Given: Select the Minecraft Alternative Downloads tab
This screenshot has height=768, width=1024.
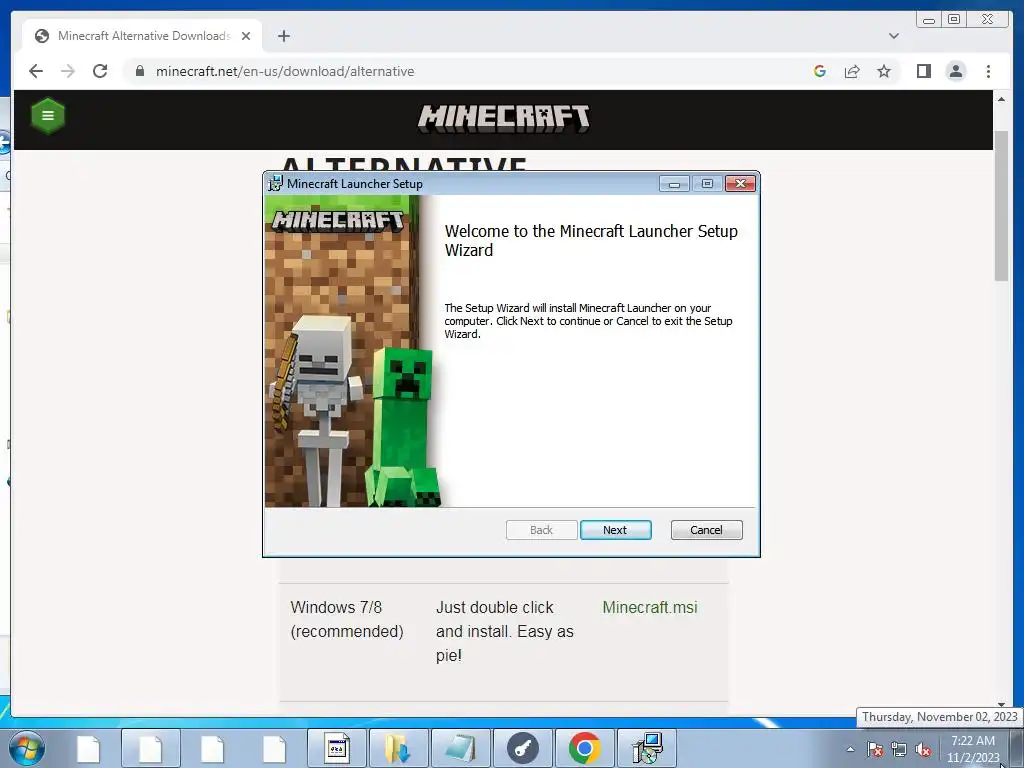Looking at the screenshot, I should coord(143,36).
